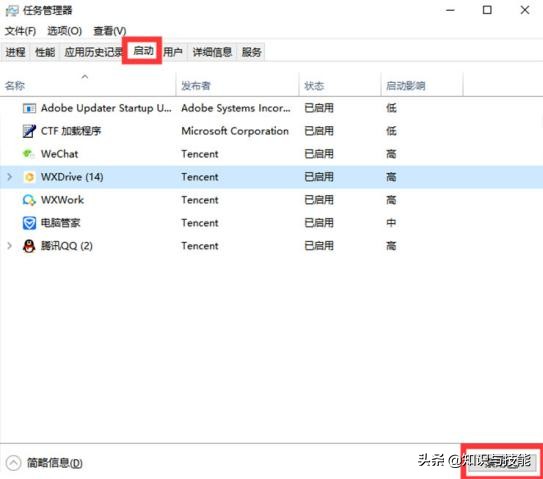Image resolution: width=543 pixels, height=479 pixels.
Task: Click the 低 impact value in CTF row
Action: [391, 131]
